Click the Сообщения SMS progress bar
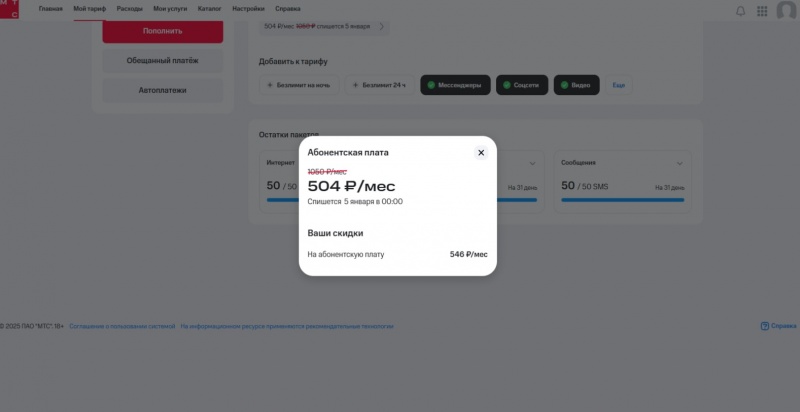This screenshot has height=412, width=800. [x=623, y=199]
